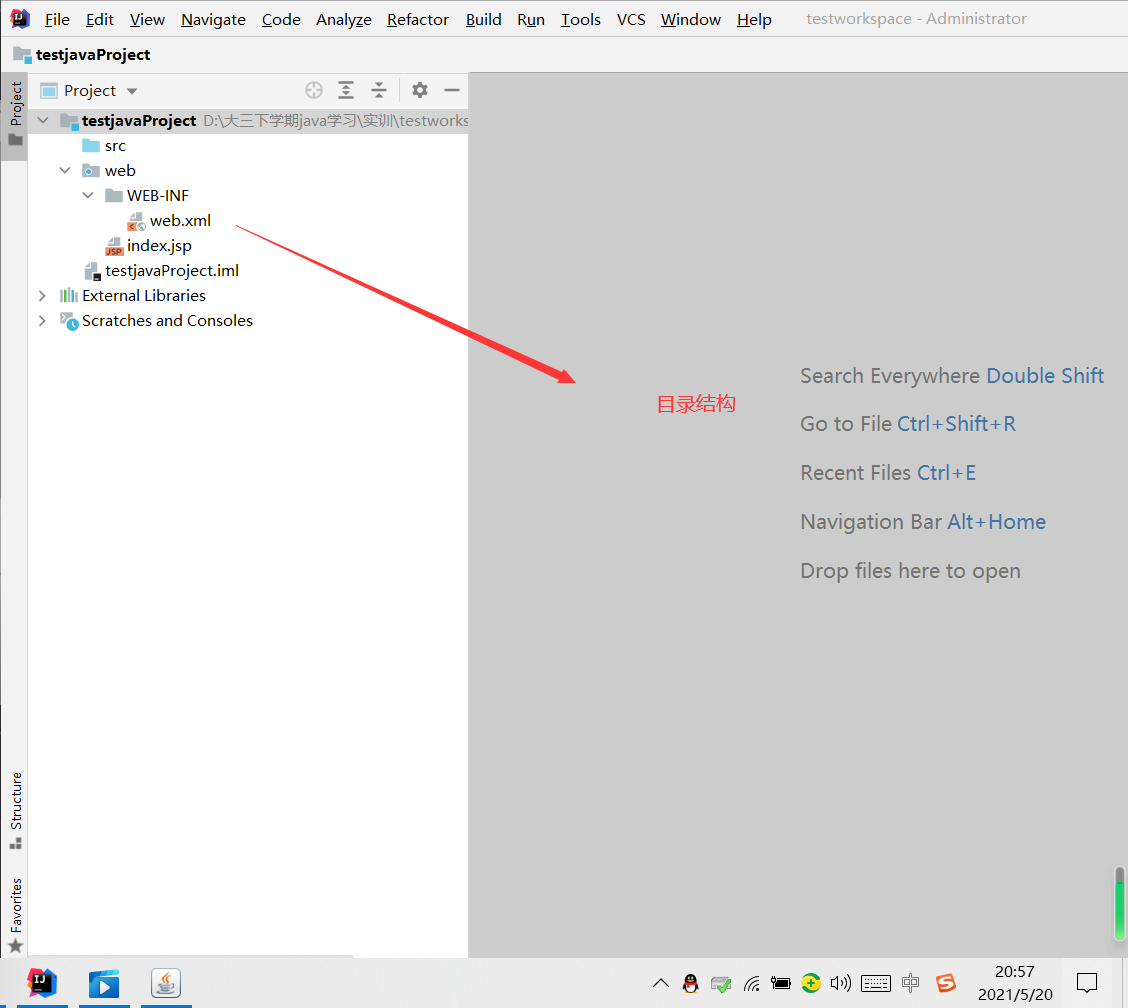Click the src folder icon

(x=91, y=146)
